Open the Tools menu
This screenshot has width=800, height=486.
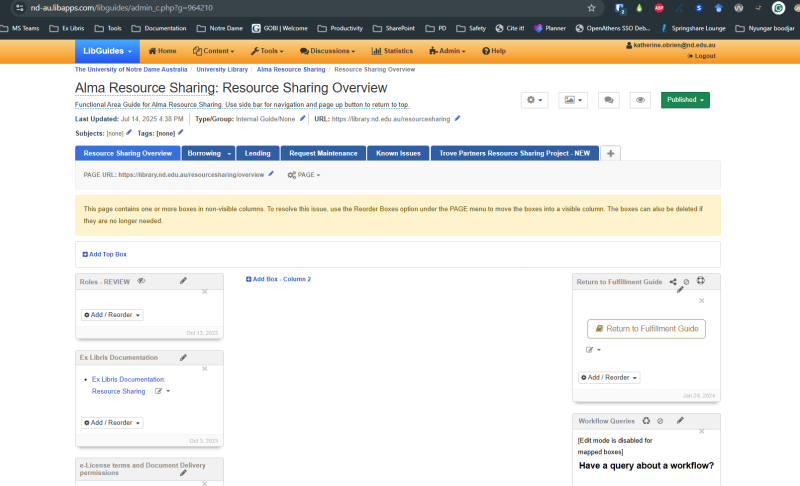coord(267,51)
